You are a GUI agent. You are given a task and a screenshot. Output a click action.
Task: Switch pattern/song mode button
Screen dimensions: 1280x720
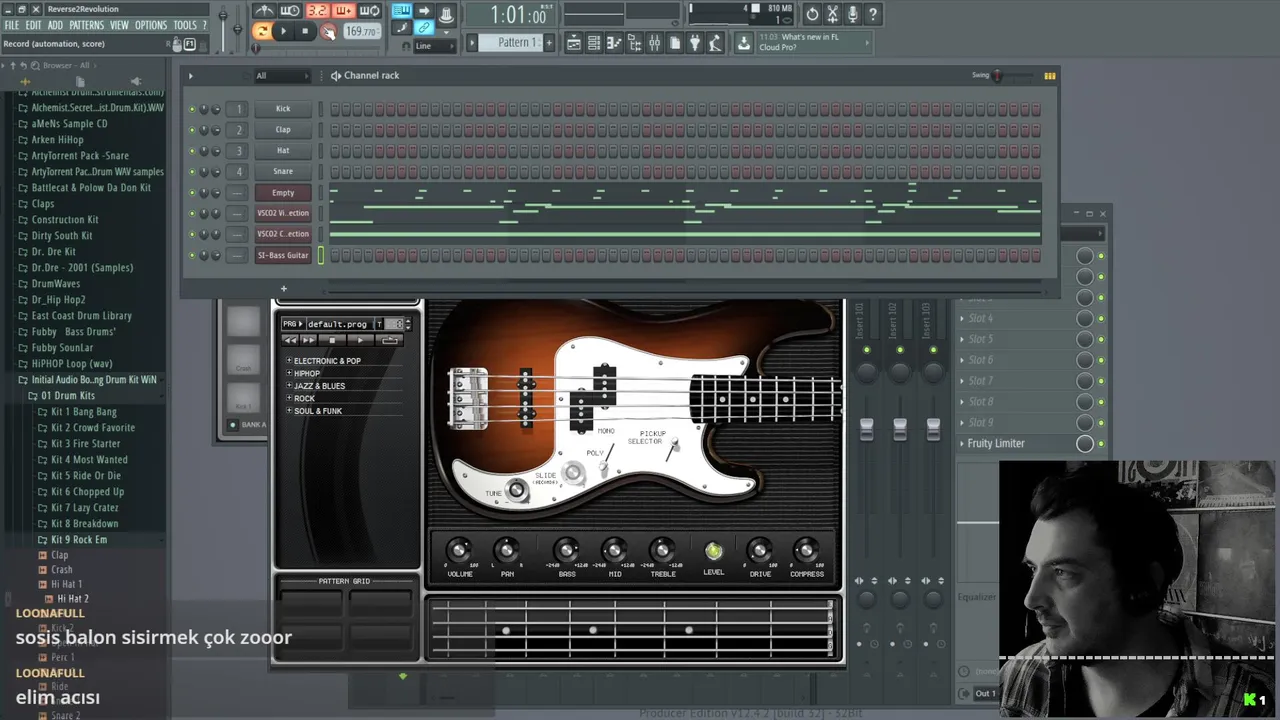point(261,31)
